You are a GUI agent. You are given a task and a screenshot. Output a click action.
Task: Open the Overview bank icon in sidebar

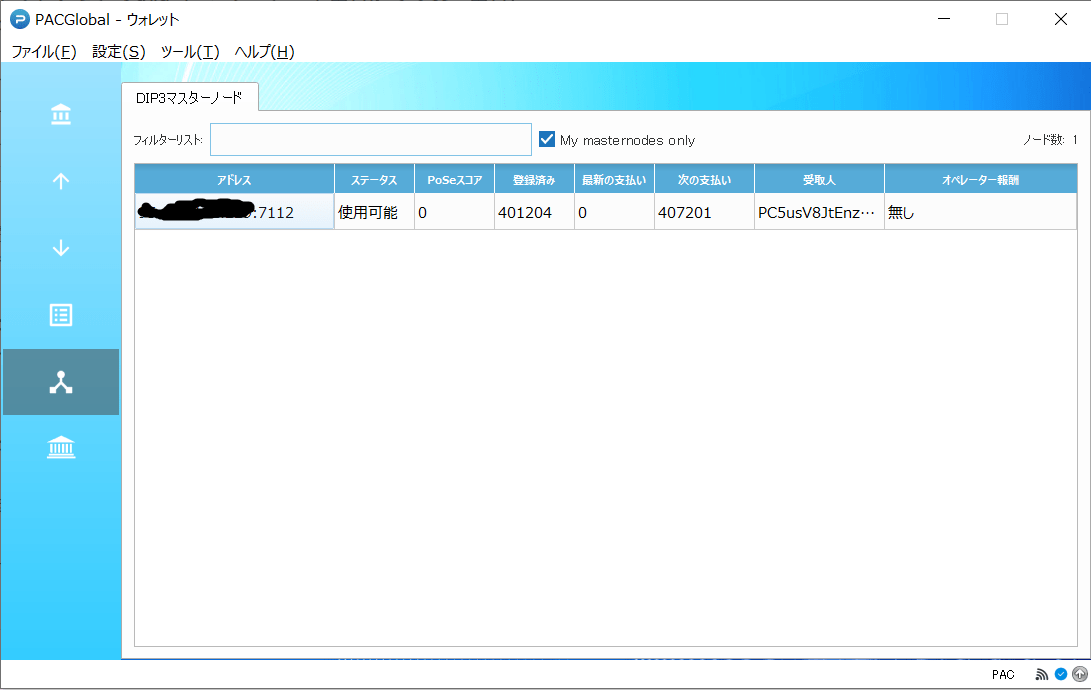61,115
